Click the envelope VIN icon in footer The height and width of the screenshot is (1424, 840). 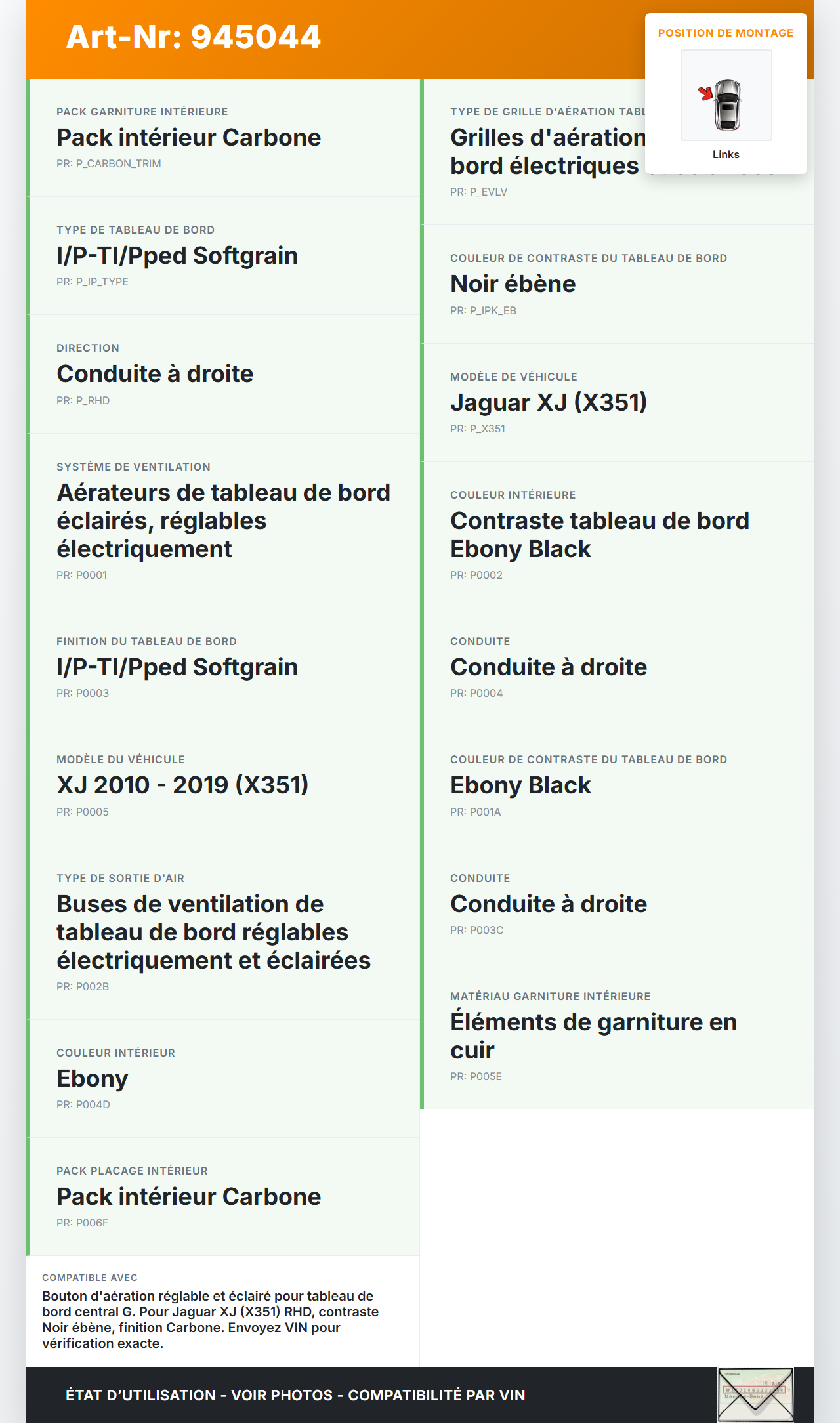point(755,1394)
